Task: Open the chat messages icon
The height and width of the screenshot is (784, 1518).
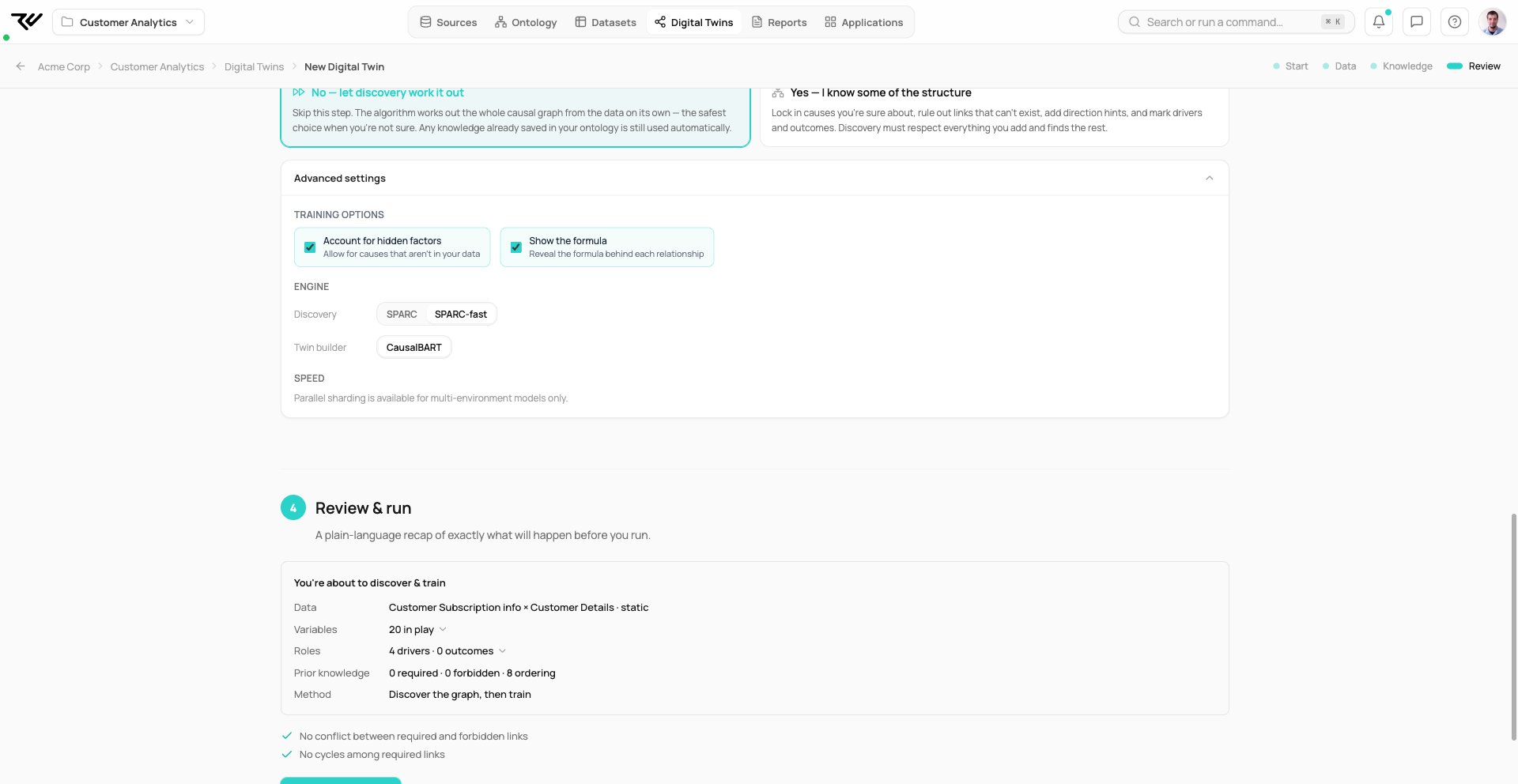Action: (1417, 22)
